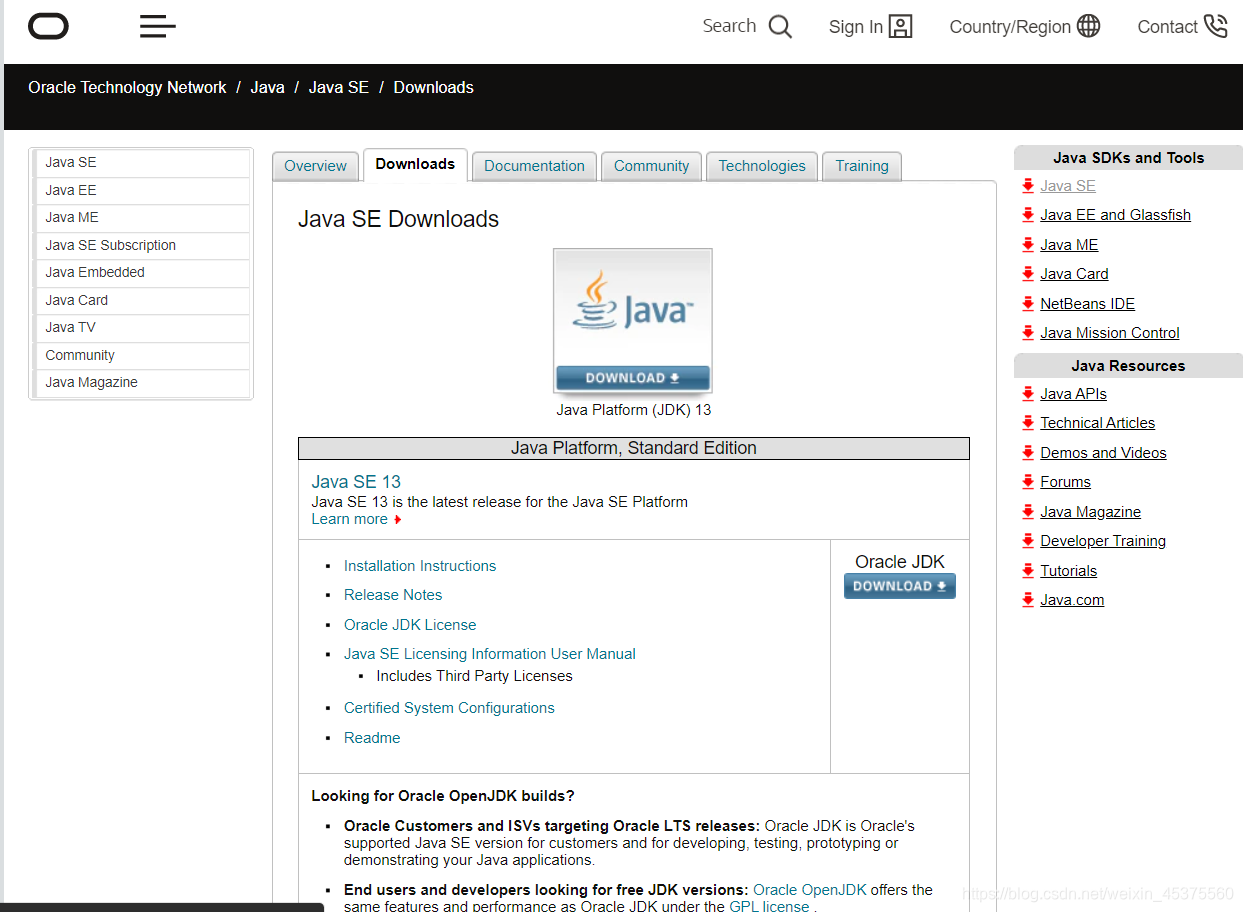Select Java SE in left sidebar
The image size is (1243, 912).
141,163
